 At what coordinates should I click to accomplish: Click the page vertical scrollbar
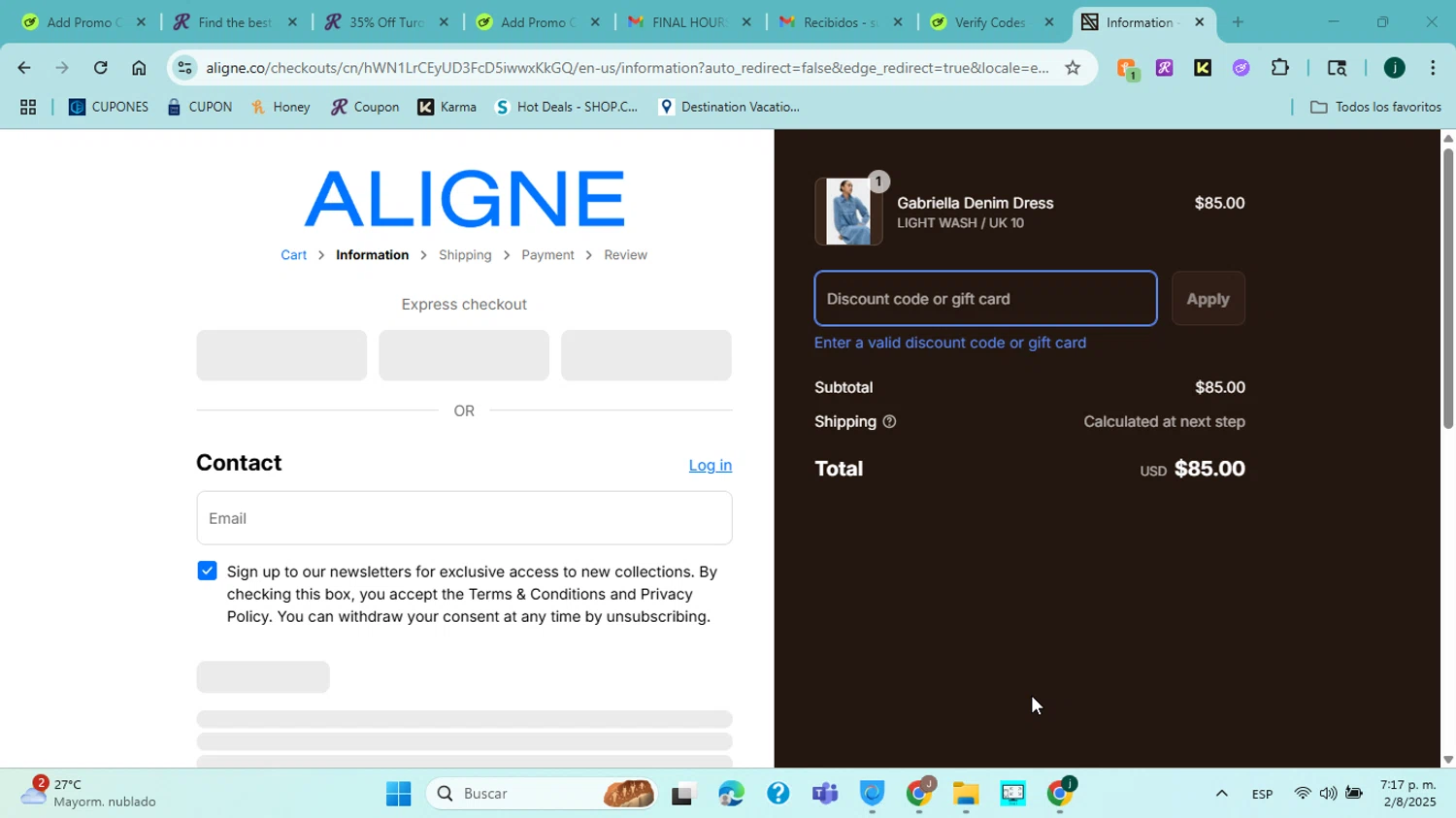tap(1448, 289)
